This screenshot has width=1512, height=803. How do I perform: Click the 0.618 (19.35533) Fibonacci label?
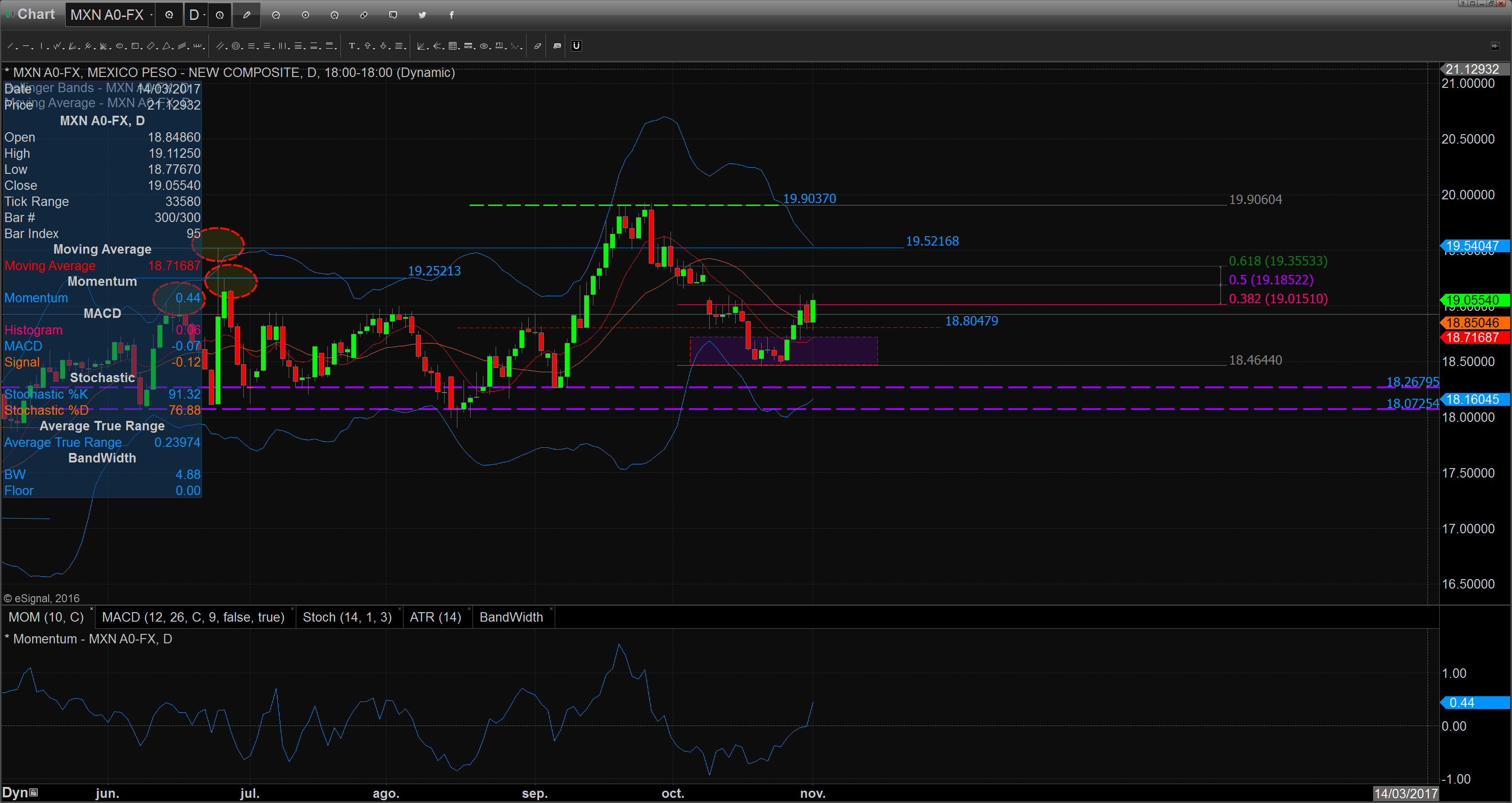coord(1278,261)
